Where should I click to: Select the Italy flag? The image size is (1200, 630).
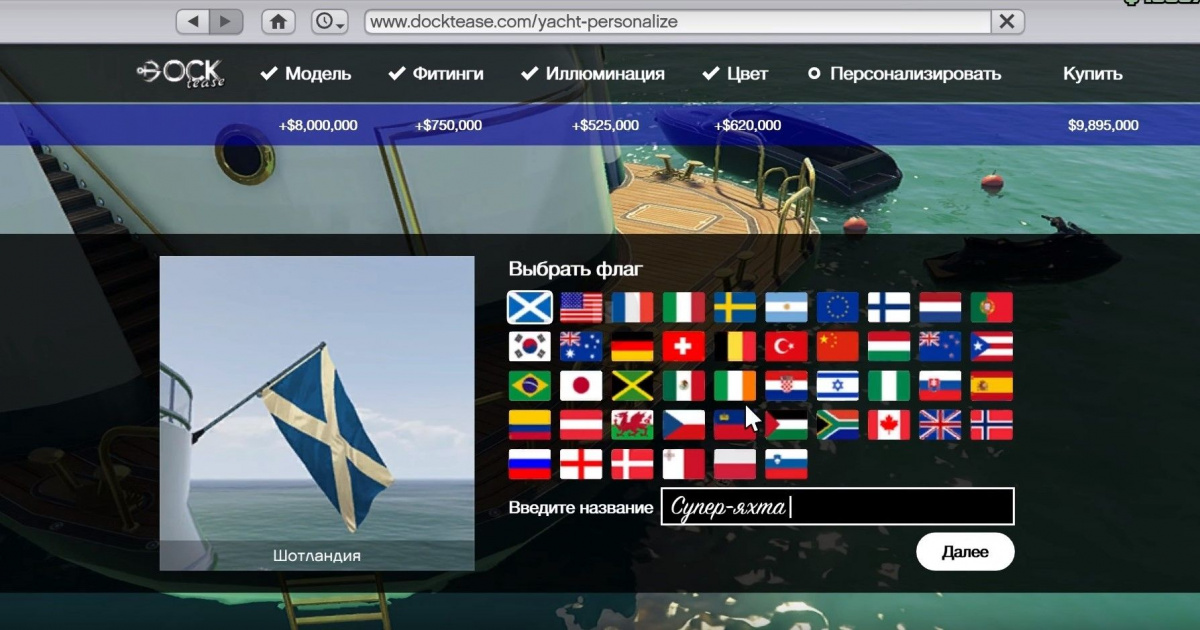pyautogui.click(x=684, y=307)
